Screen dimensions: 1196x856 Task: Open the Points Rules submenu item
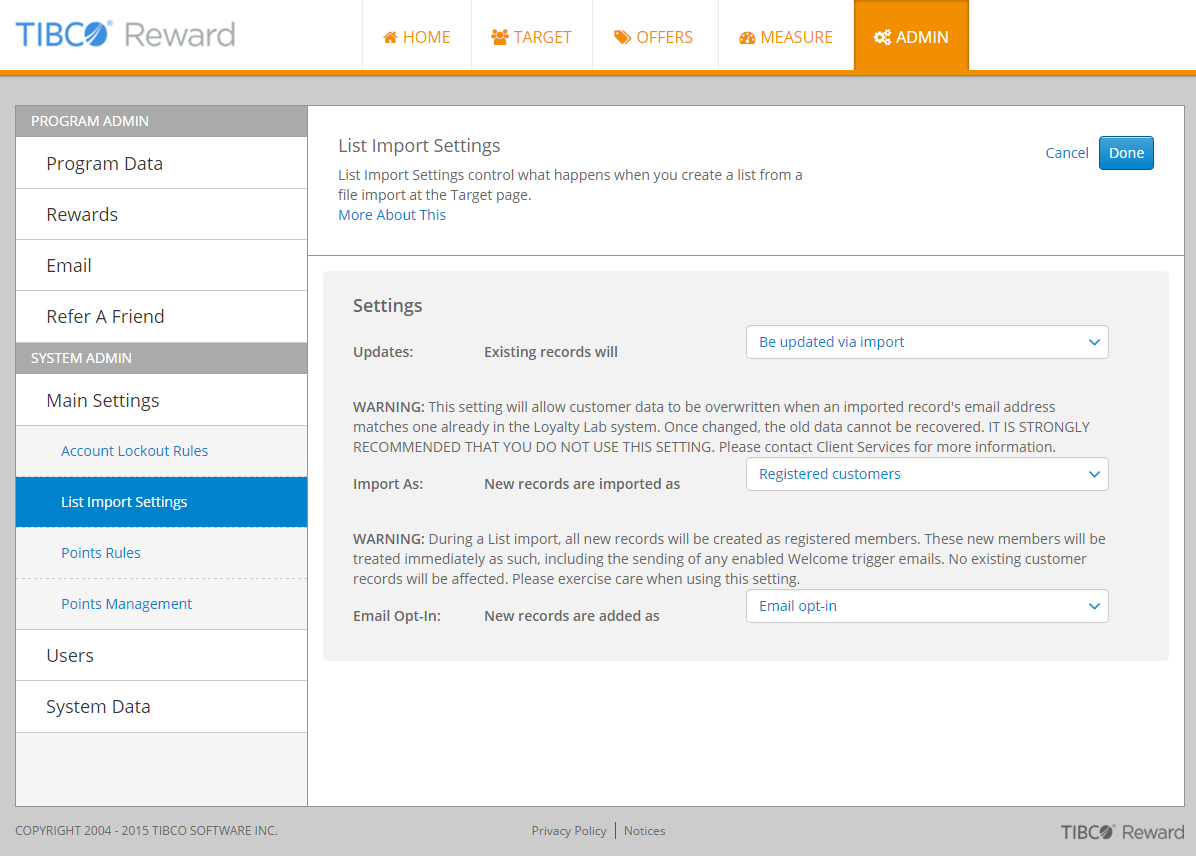101,553
